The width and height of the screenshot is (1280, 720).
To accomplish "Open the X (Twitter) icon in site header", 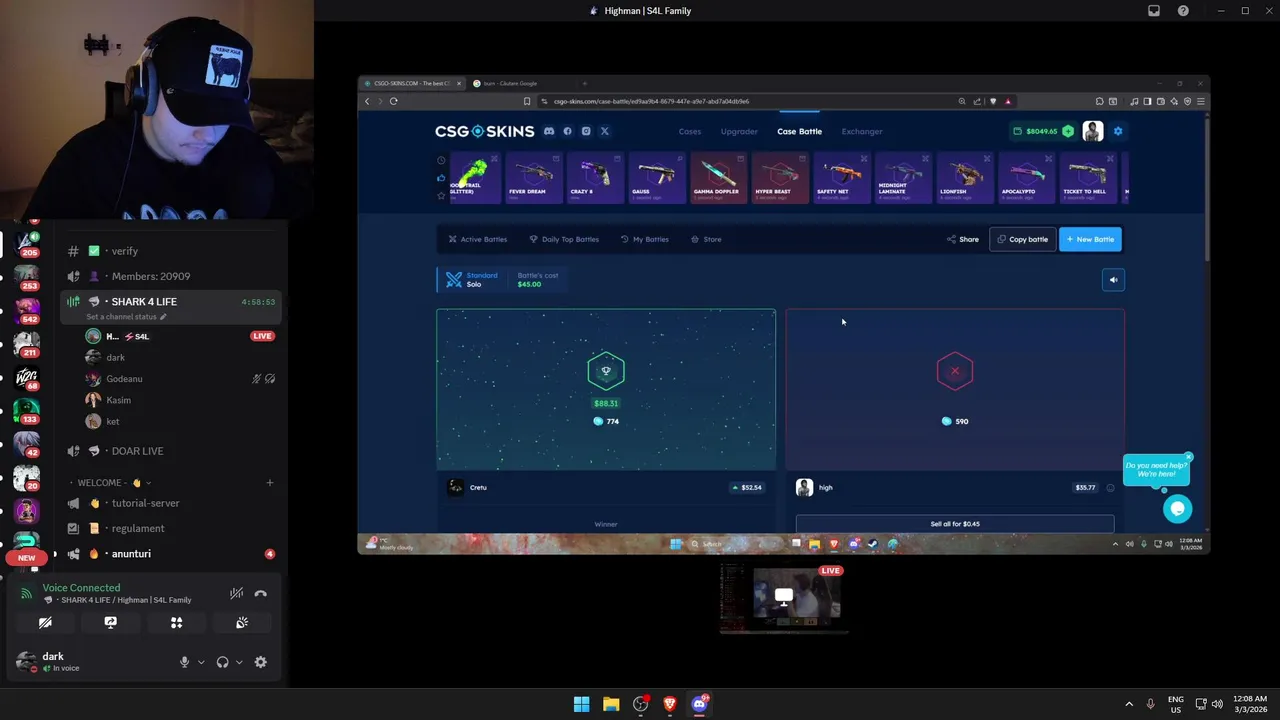I will [605, 131].
